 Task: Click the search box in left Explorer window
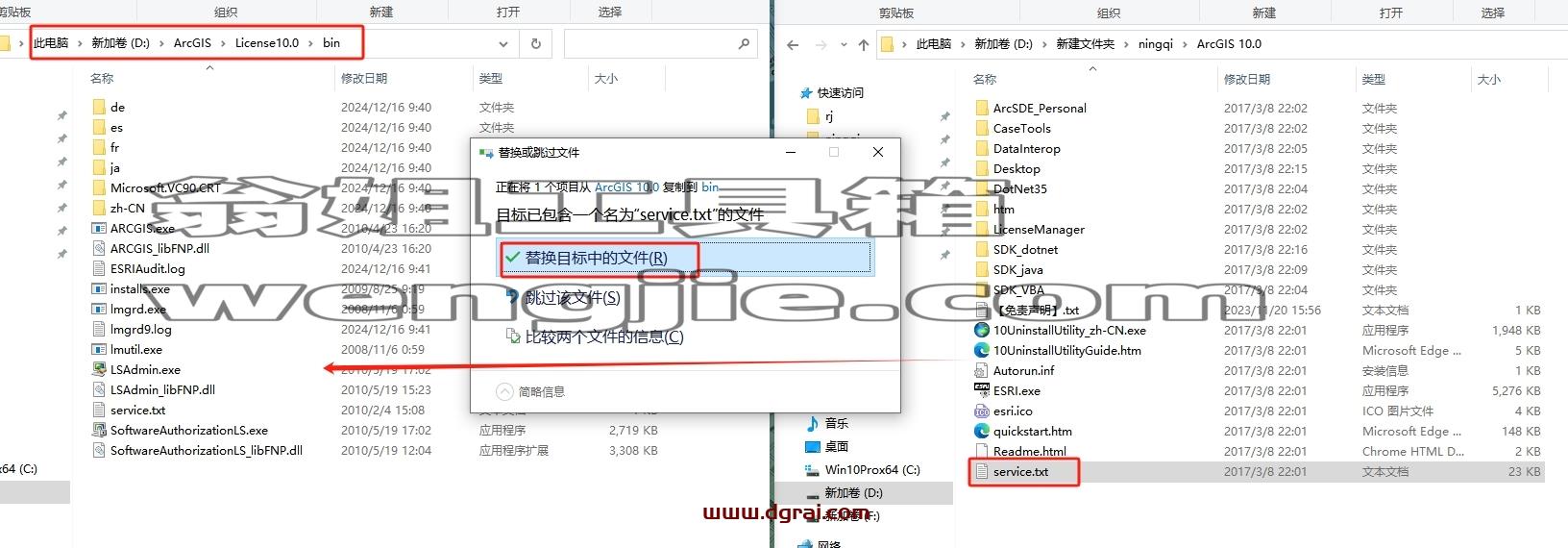[x=660, y=43]
